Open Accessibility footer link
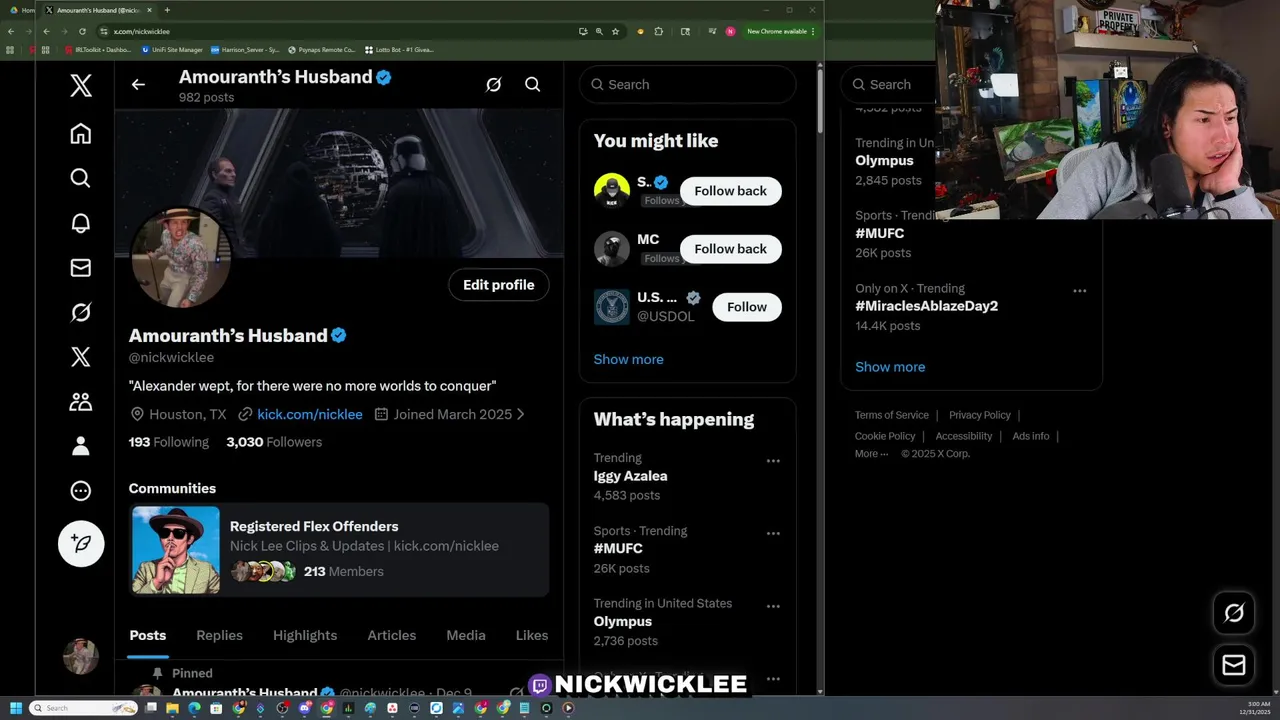 964,436
